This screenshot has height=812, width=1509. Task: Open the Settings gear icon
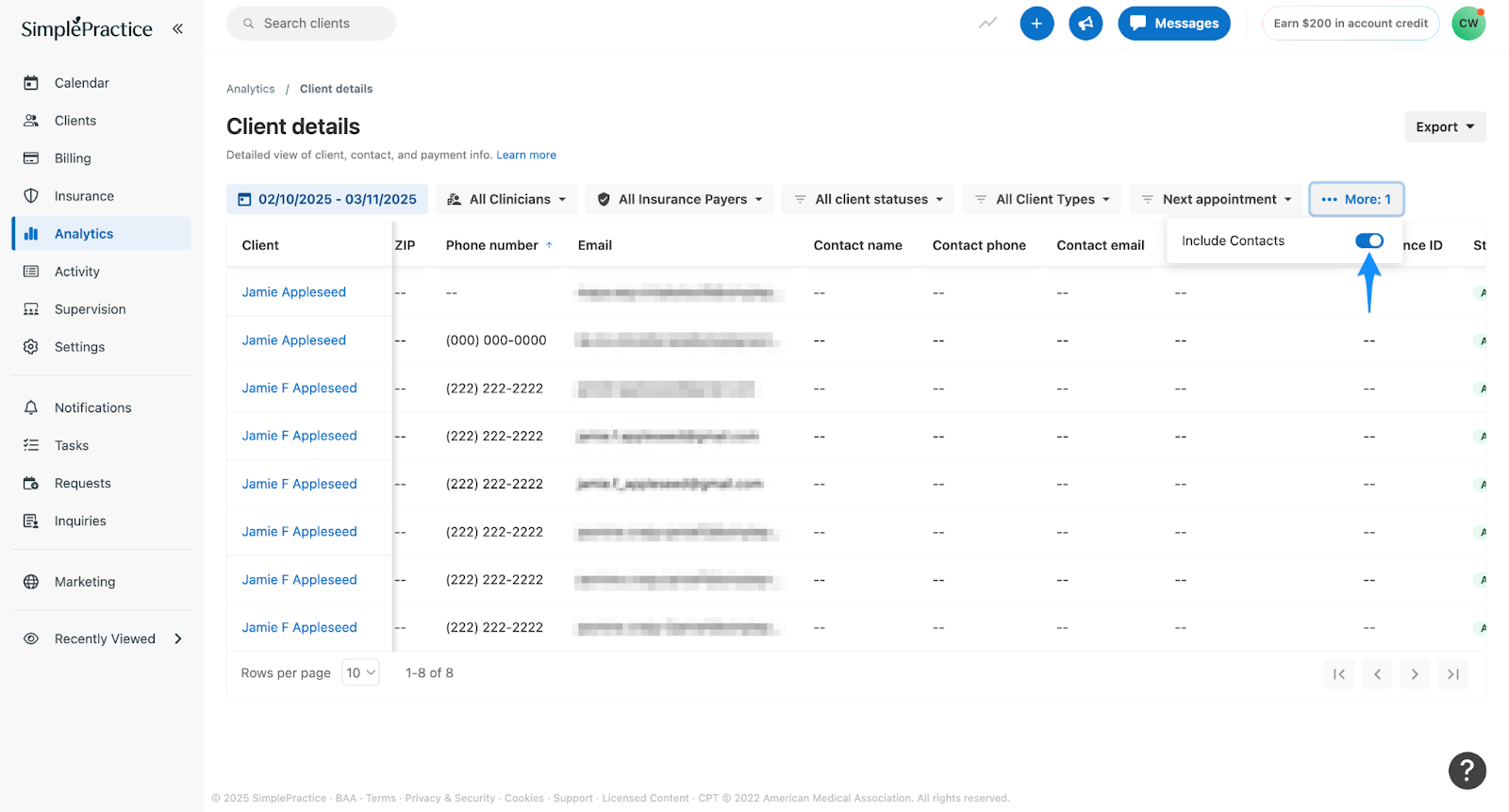(x=31, y=347)
